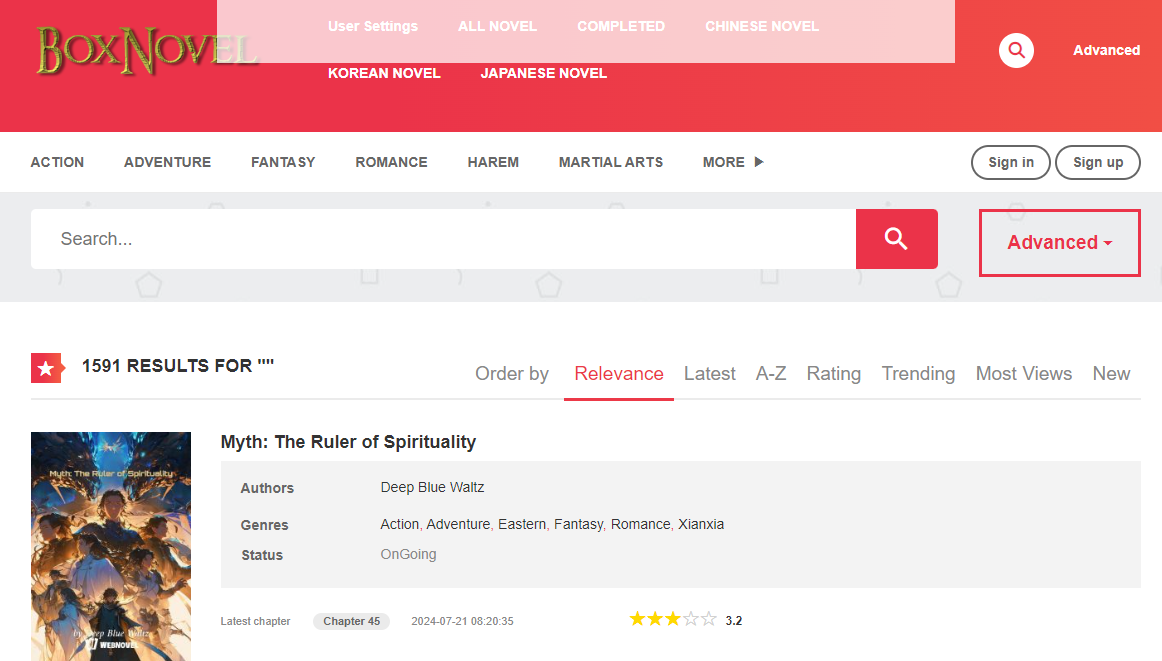Click the round search icon in header
This screenshot has width=1162, height=661.
point(1016,50)
